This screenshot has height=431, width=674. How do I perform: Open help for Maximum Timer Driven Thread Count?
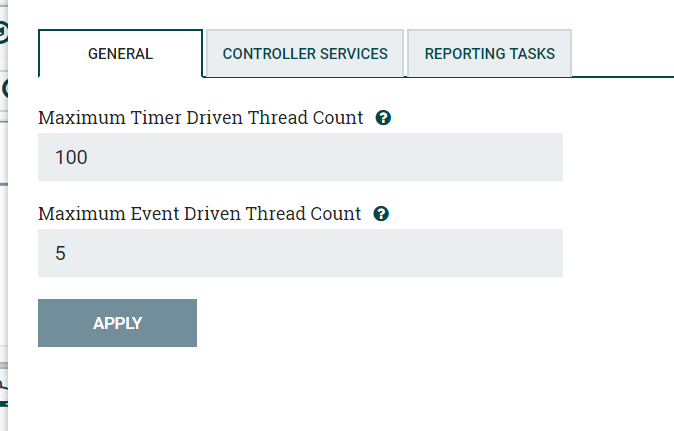tap(382, 118)
